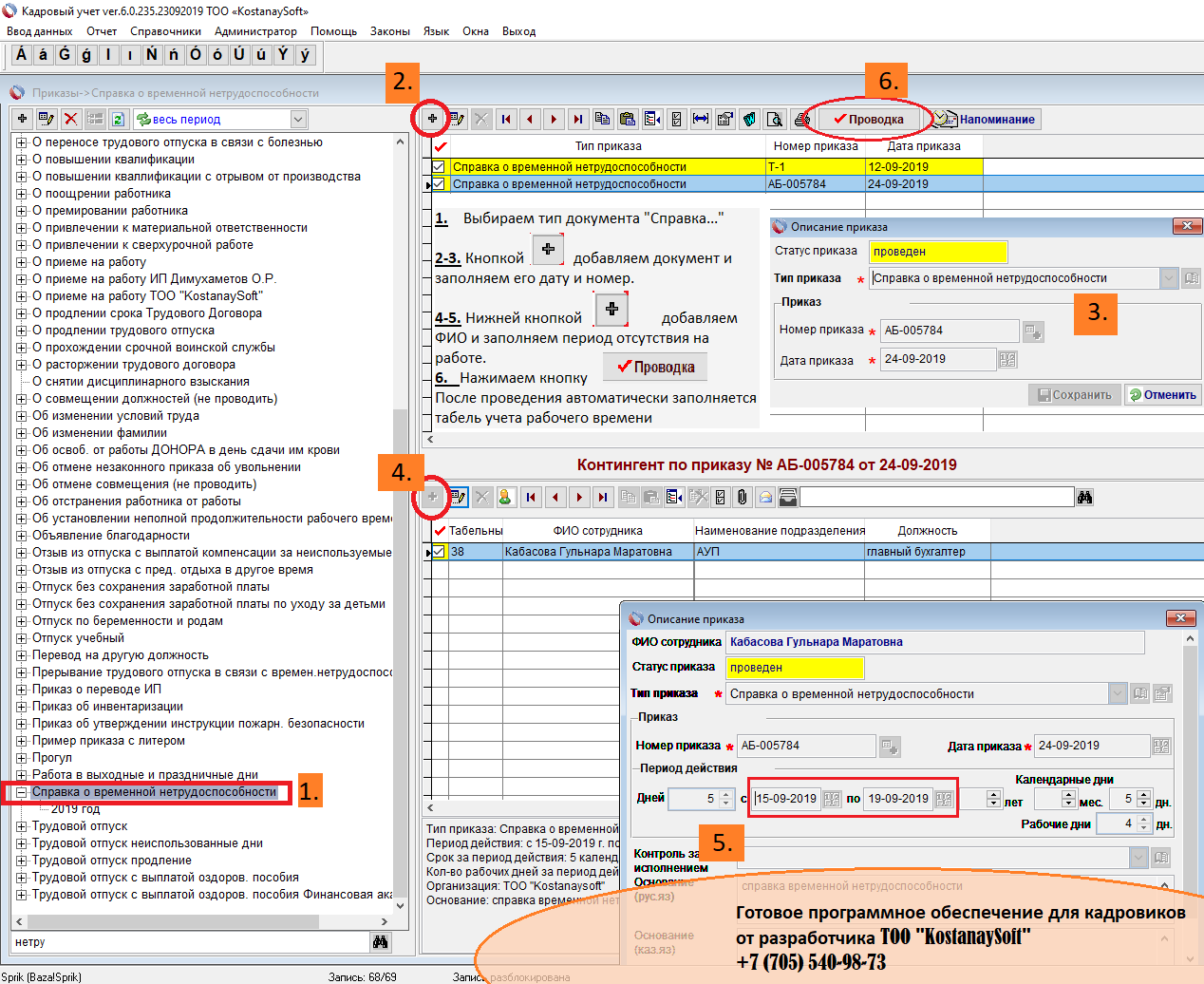
Task: Add employee to the order contingent
Action: (x=432, y=497)
